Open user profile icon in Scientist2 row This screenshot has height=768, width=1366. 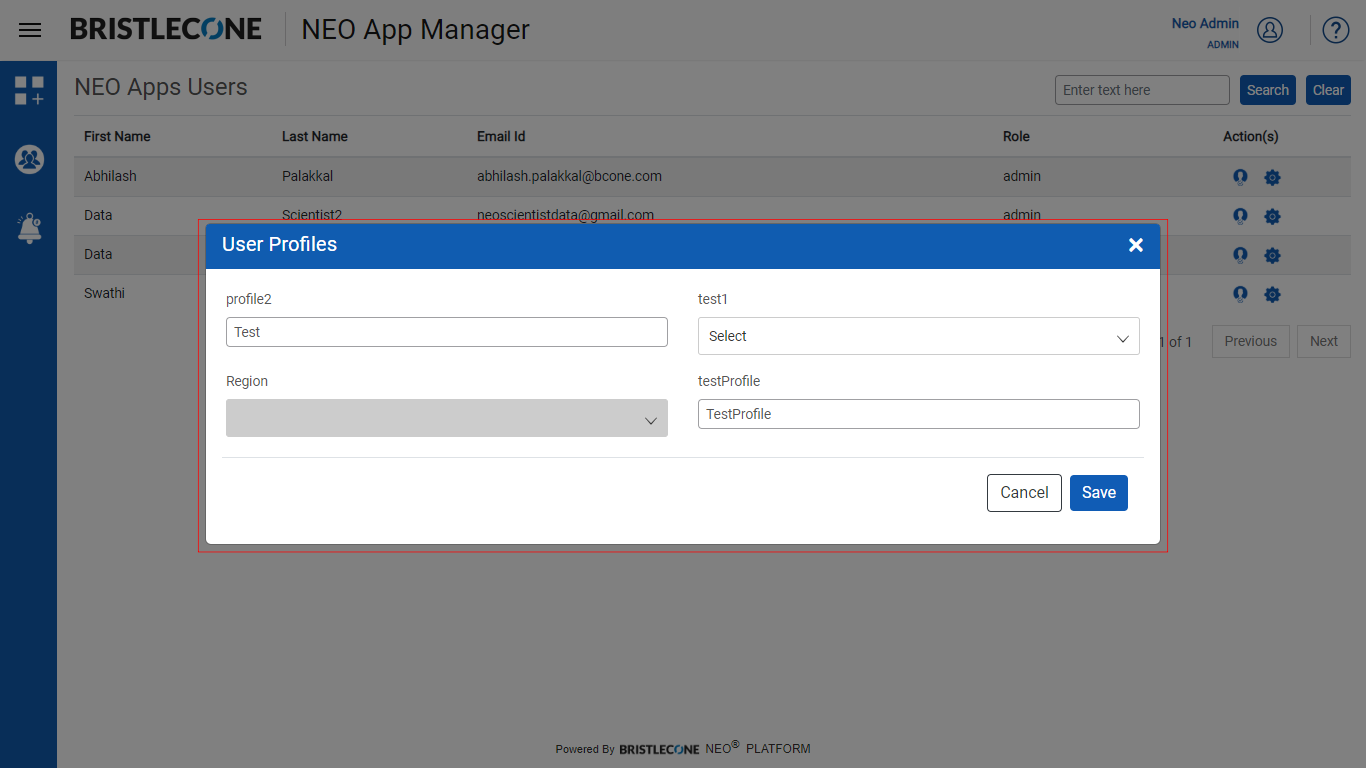pyautogui.click(x=1240, y=216)
